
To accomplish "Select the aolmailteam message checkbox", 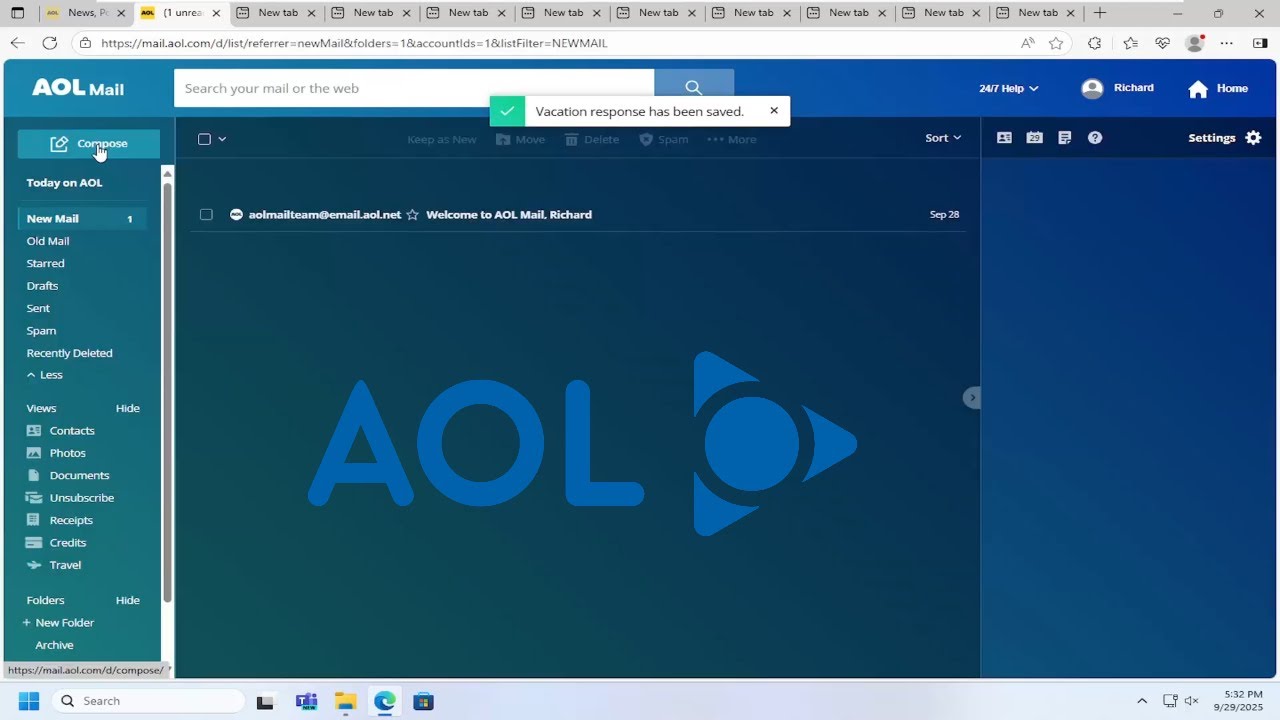I will click(206, 214).
